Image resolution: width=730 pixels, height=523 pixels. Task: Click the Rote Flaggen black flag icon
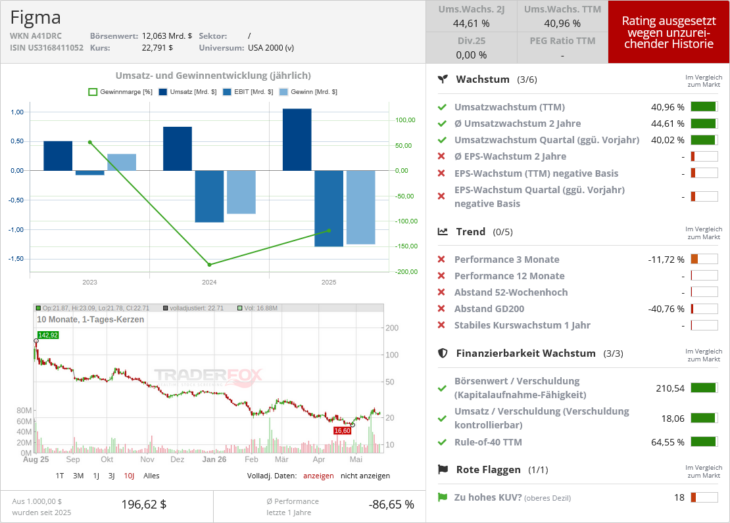442,469
